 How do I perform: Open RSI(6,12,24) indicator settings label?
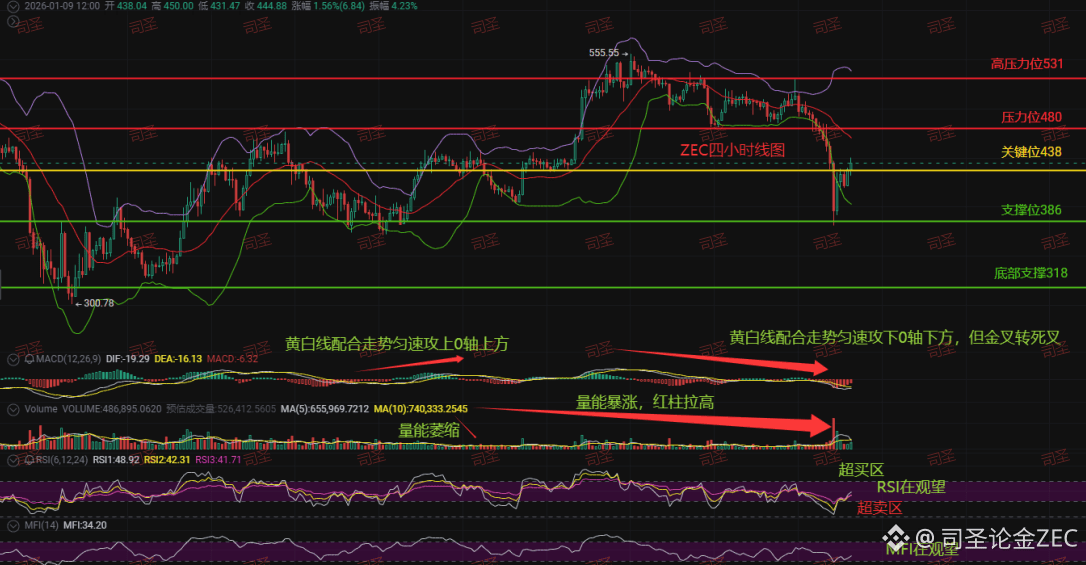point(61,460)
